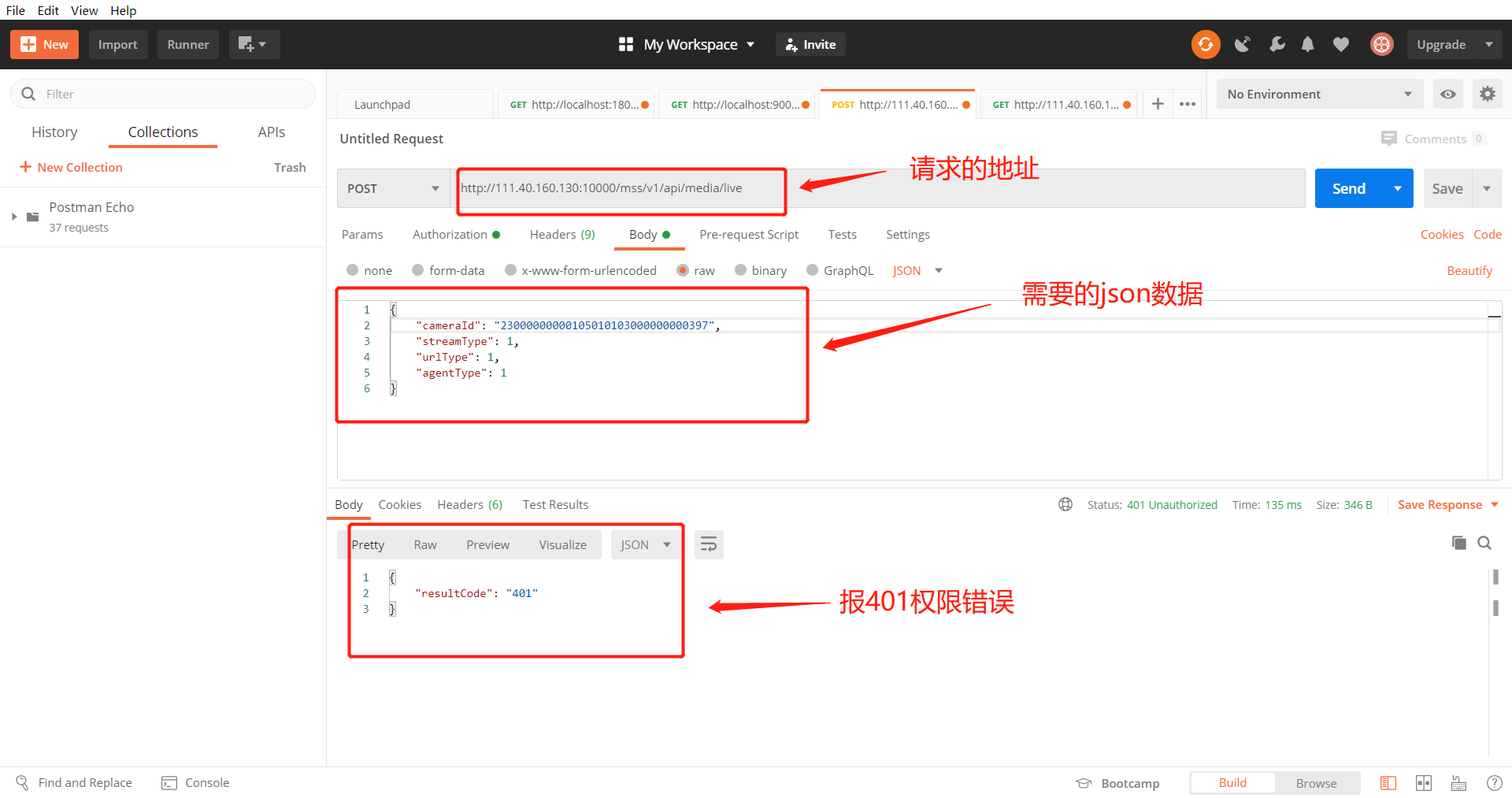This screenshot has width=1512, height=798.
Task: Click the sync status icon
Action: point(1205,45)
